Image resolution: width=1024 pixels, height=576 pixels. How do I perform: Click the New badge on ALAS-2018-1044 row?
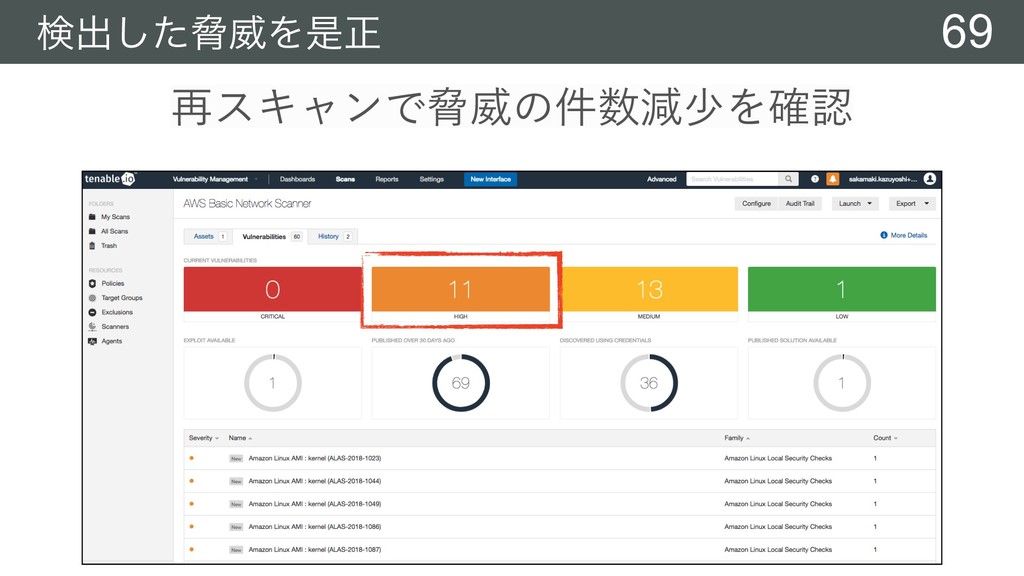pyautogui.click(x=236, y=481)
